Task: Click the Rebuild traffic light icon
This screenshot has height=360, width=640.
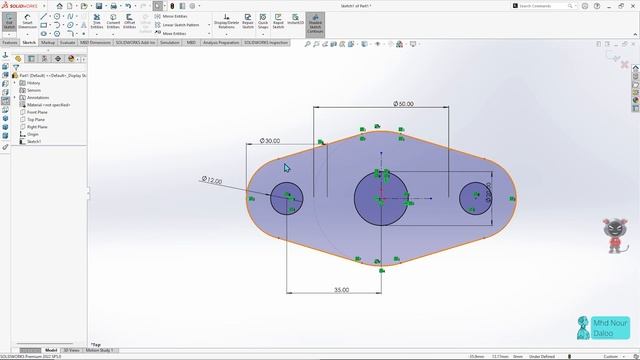Action: click(172, 6)
